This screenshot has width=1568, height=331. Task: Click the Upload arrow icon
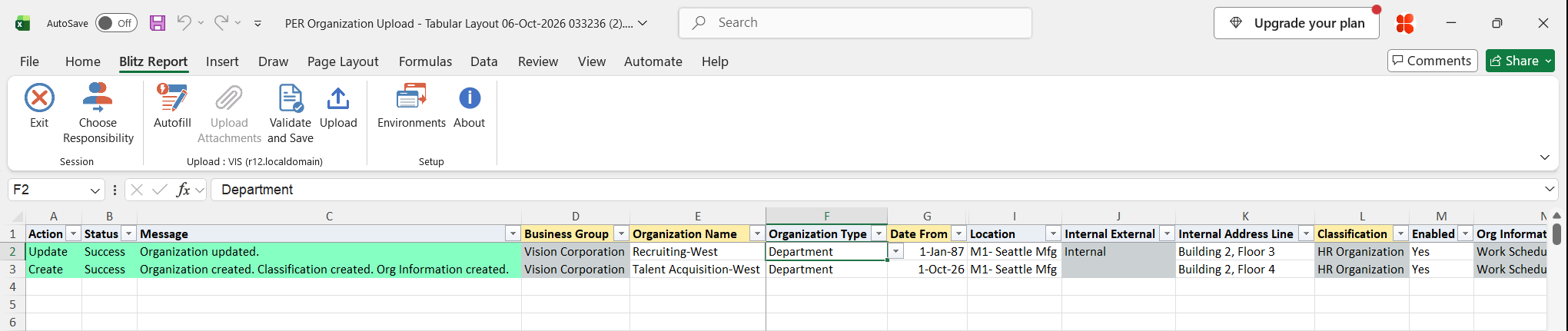(x=338, y=98)
